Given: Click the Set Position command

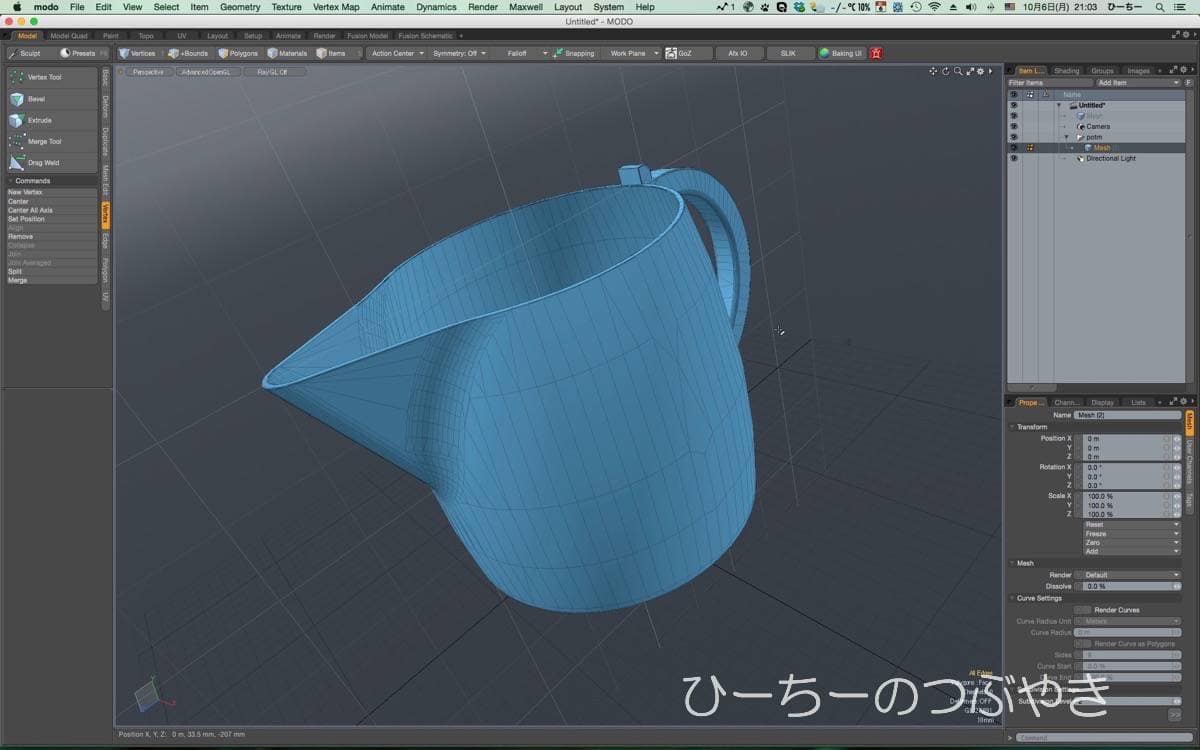Looking at the screenshot, I should (x=27, y=219).
